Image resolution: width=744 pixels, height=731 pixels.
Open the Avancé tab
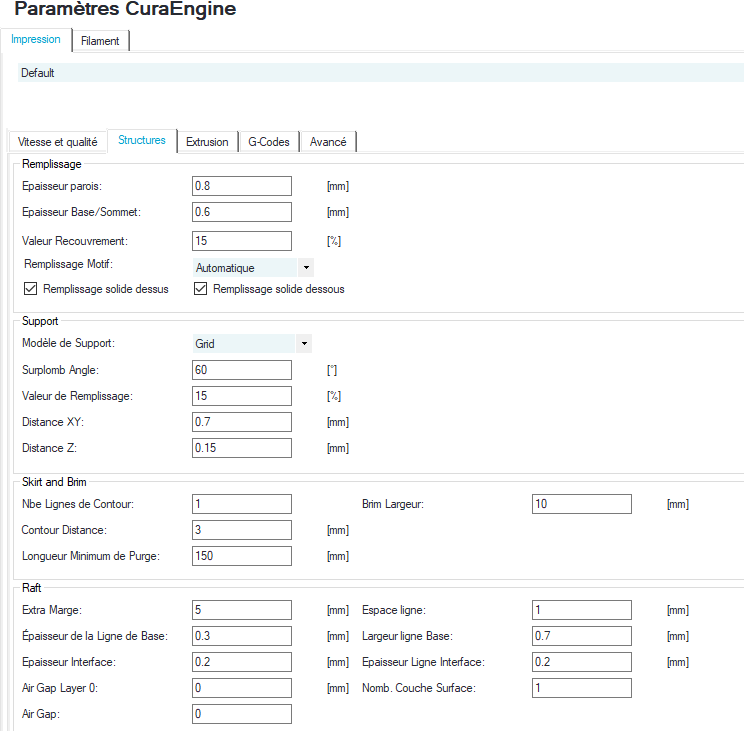(x=328, y=142)
